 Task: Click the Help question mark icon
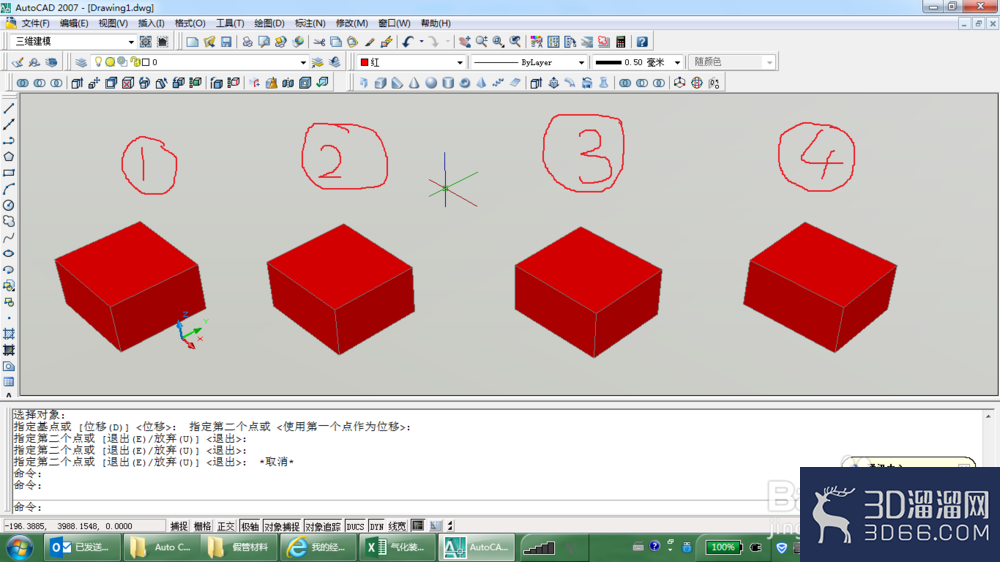click(x=642, y=42)
